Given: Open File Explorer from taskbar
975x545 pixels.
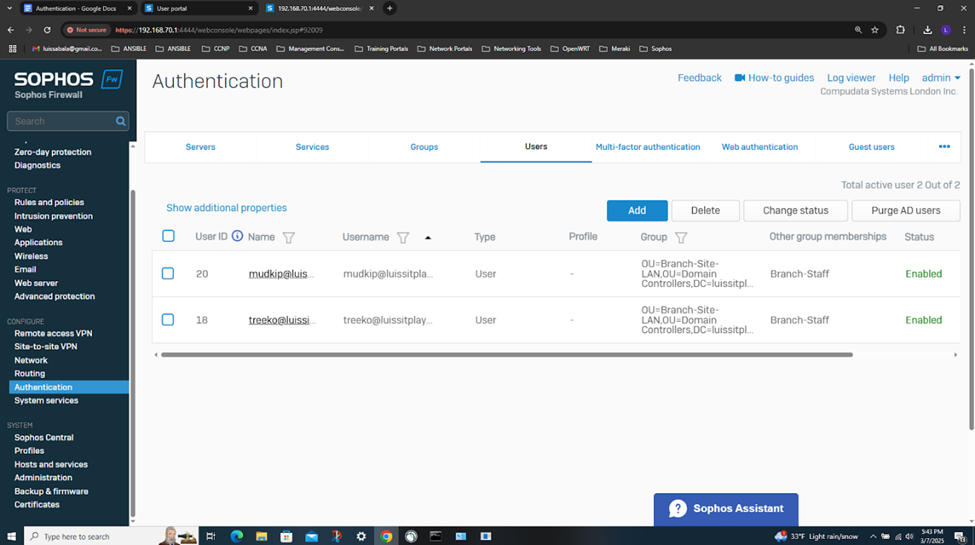Looking at the screenshot, I should [x=261, y=536].
